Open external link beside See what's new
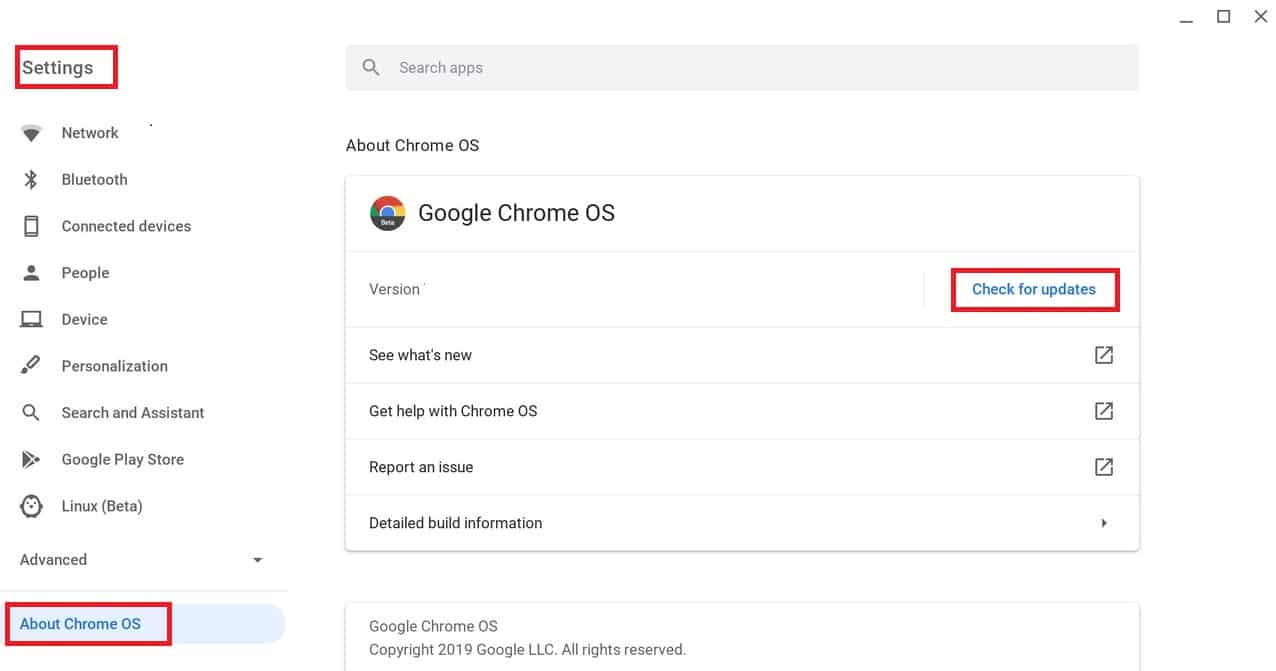The width and height of the screenshot is (1276, 671). (1103, 355)
